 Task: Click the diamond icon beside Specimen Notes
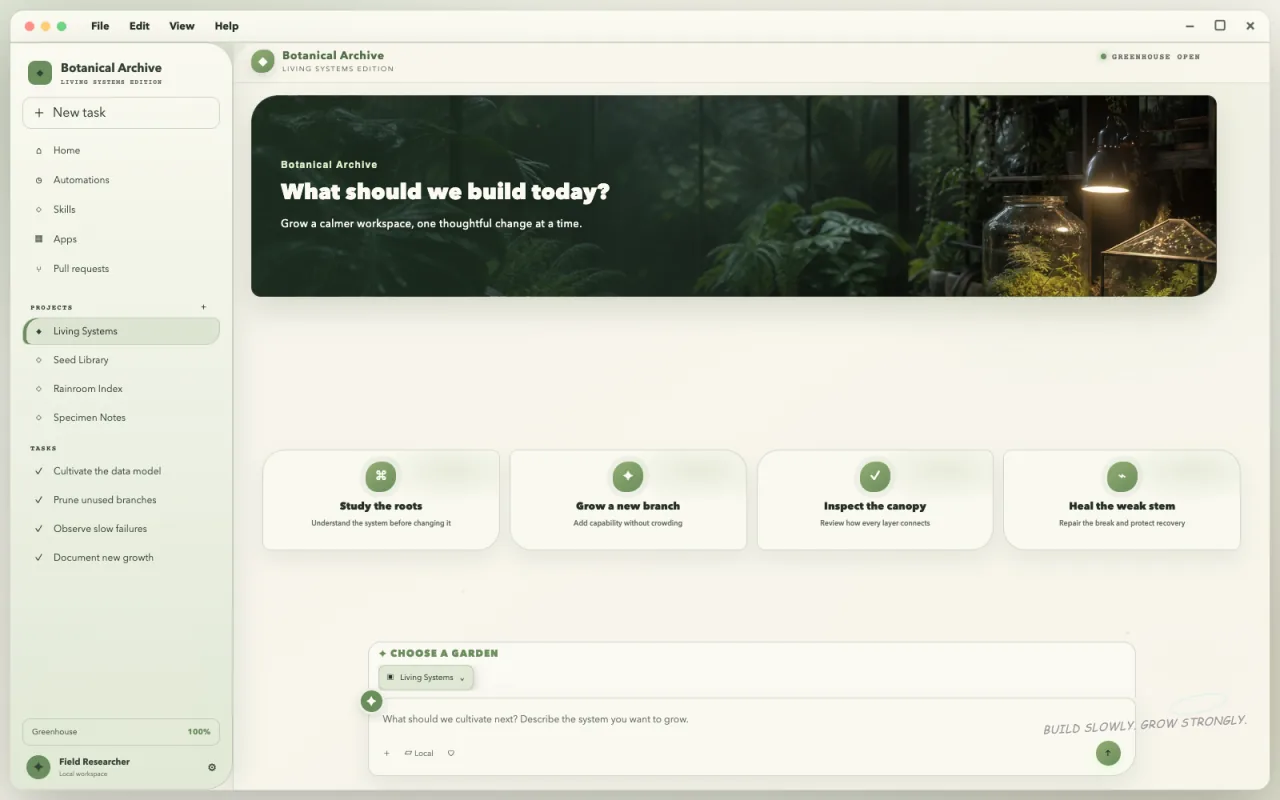click(x=39, y=418)
